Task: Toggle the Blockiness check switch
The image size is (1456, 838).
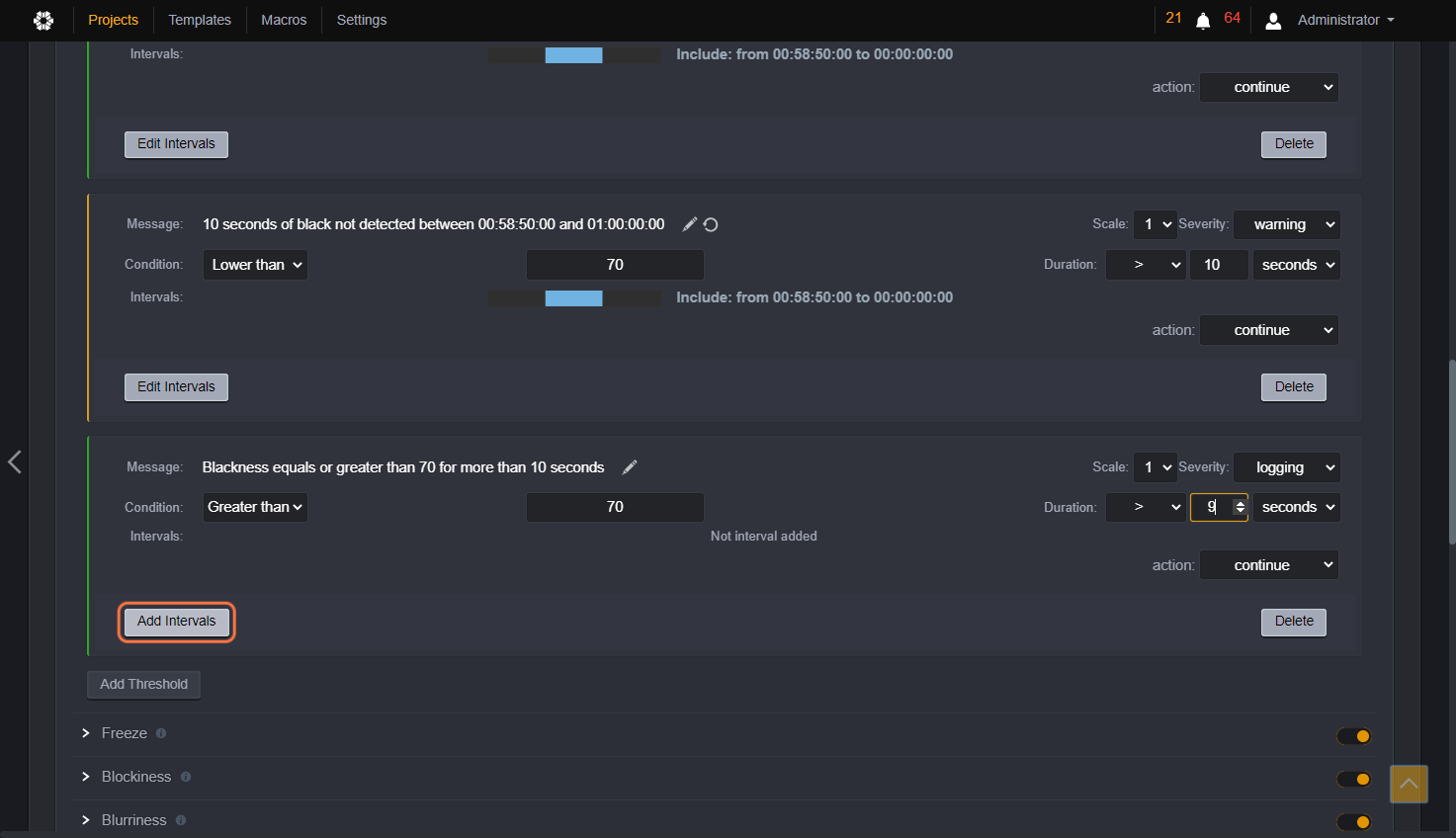Action: (x=1354, y=779)
